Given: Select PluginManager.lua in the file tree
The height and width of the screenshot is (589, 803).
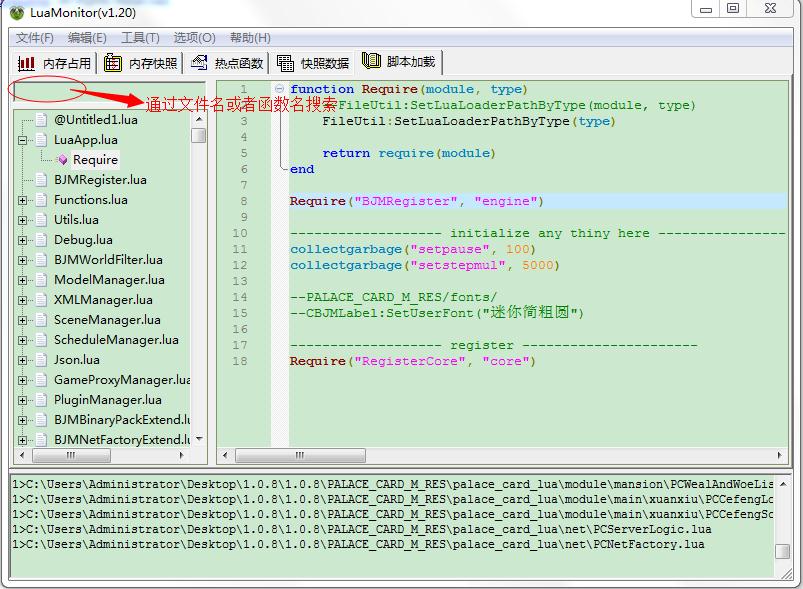Looking at the screenshot, I should tap(107, 399).
